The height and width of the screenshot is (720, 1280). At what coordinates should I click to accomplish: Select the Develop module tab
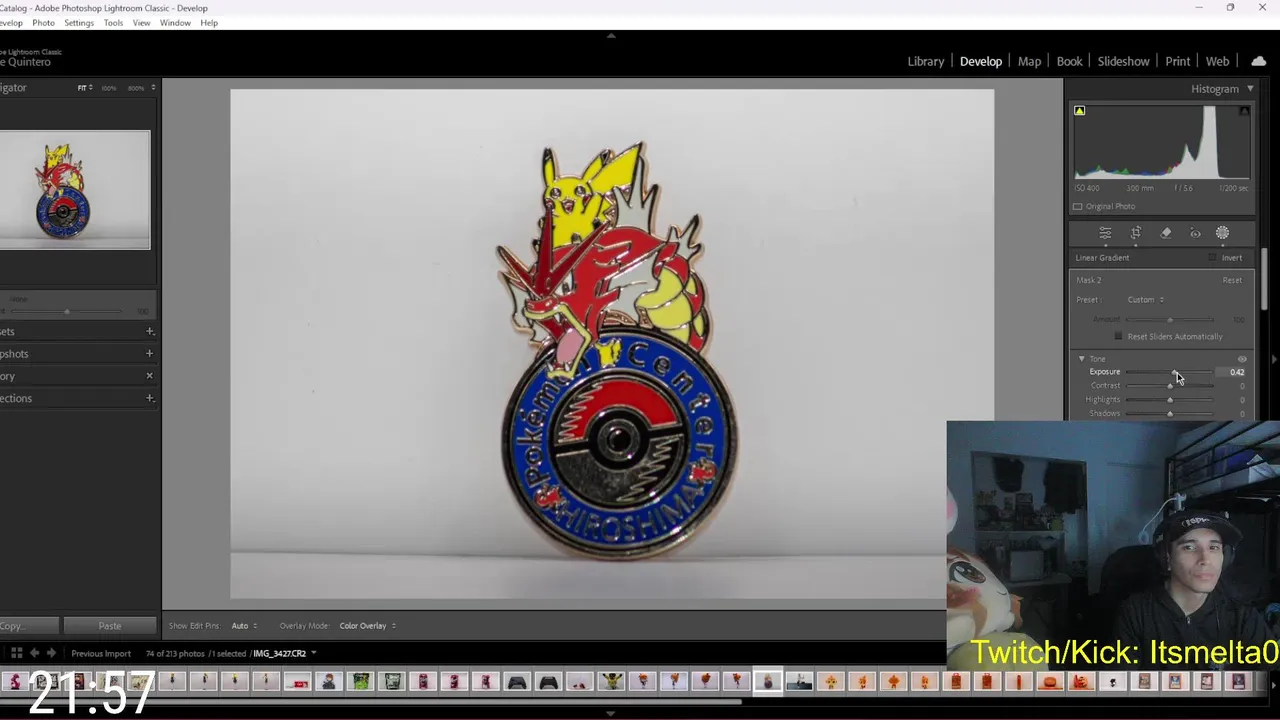pos(980,61)
